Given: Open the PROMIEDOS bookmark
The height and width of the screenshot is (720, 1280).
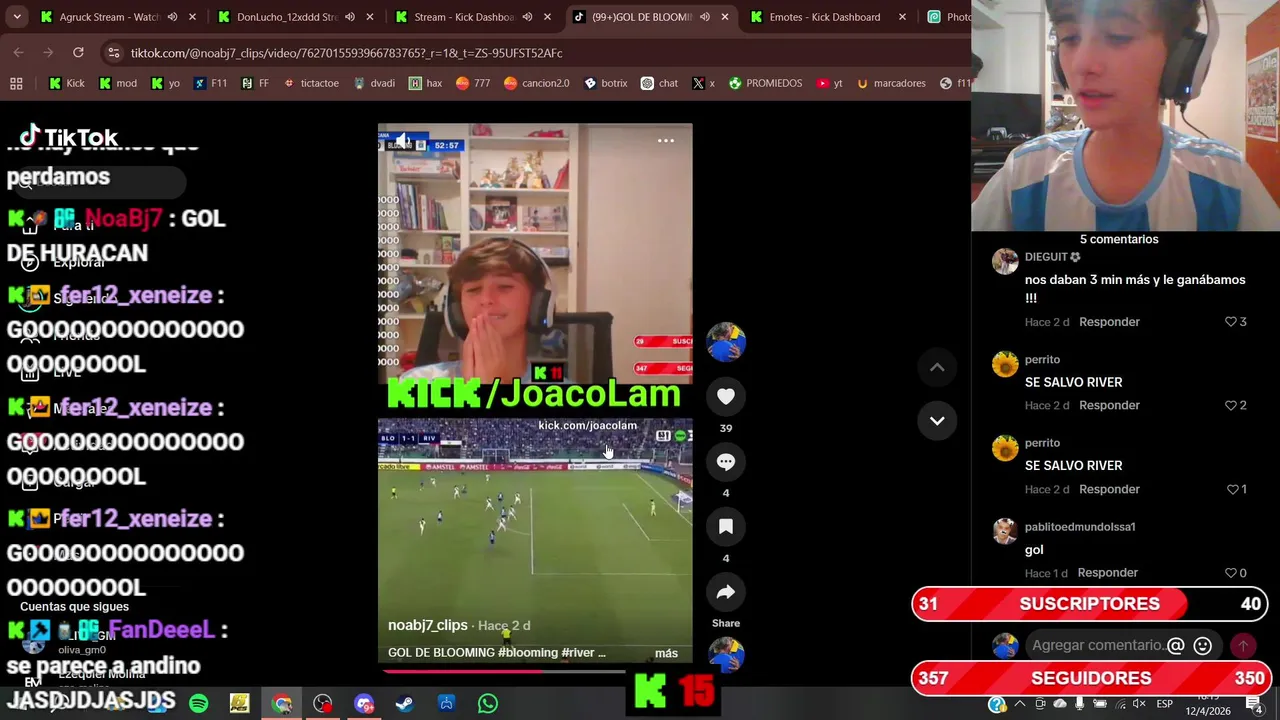Looking at the screenshot, I should (765, 83).
